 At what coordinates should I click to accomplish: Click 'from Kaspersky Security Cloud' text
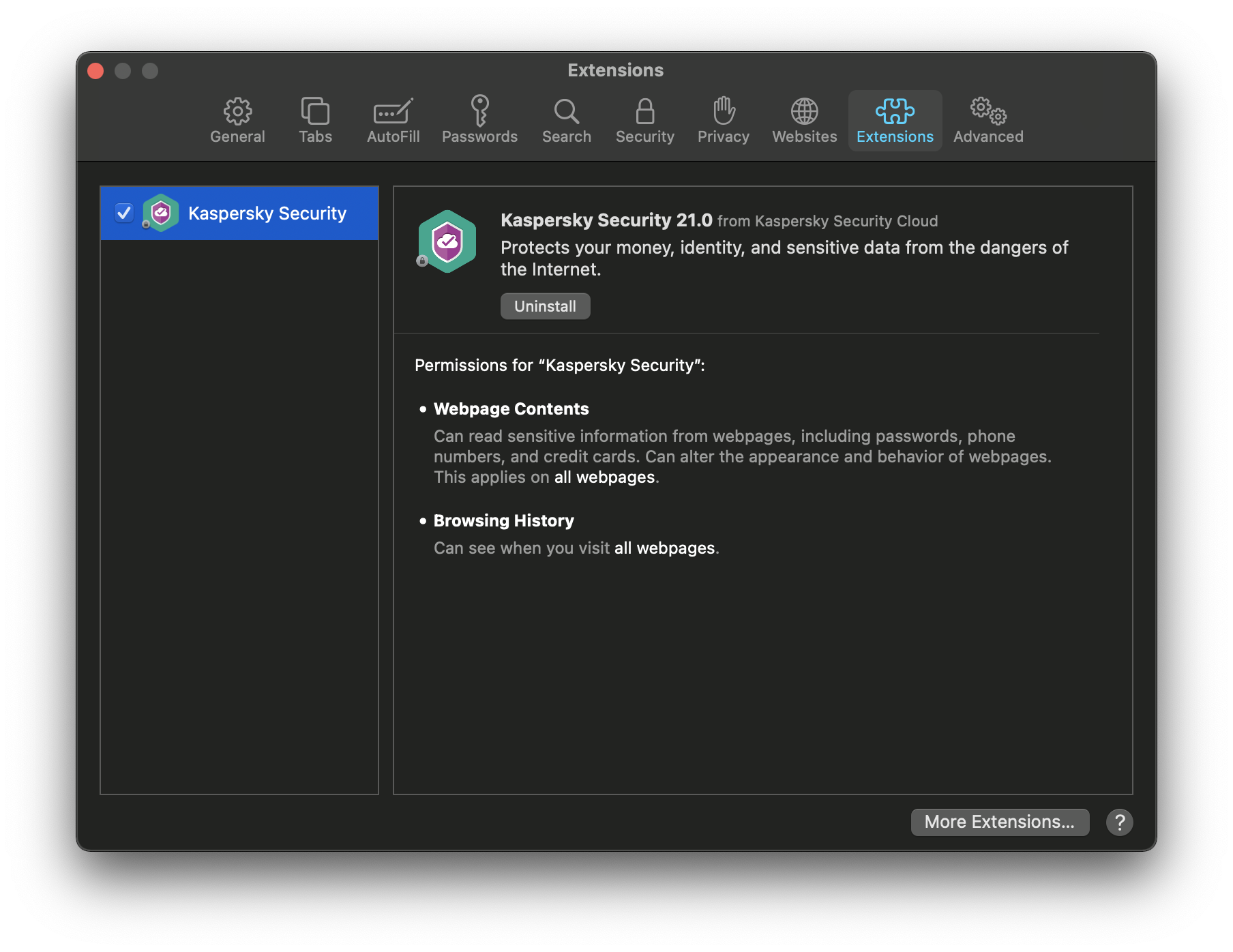(x=827, y=221)
